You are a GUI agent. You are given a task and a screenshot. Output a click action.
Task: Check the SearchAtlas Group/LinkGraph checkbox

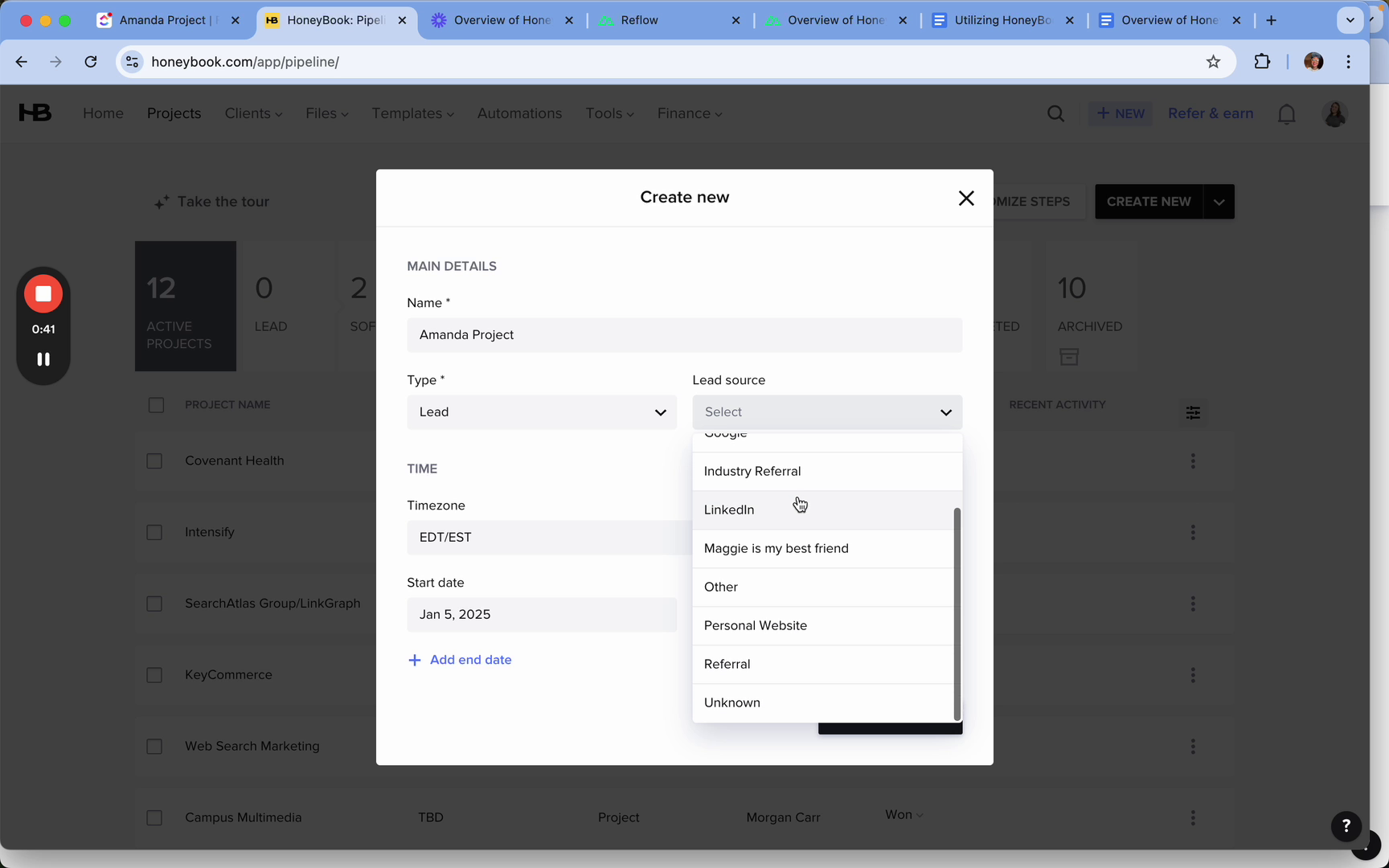154,604
